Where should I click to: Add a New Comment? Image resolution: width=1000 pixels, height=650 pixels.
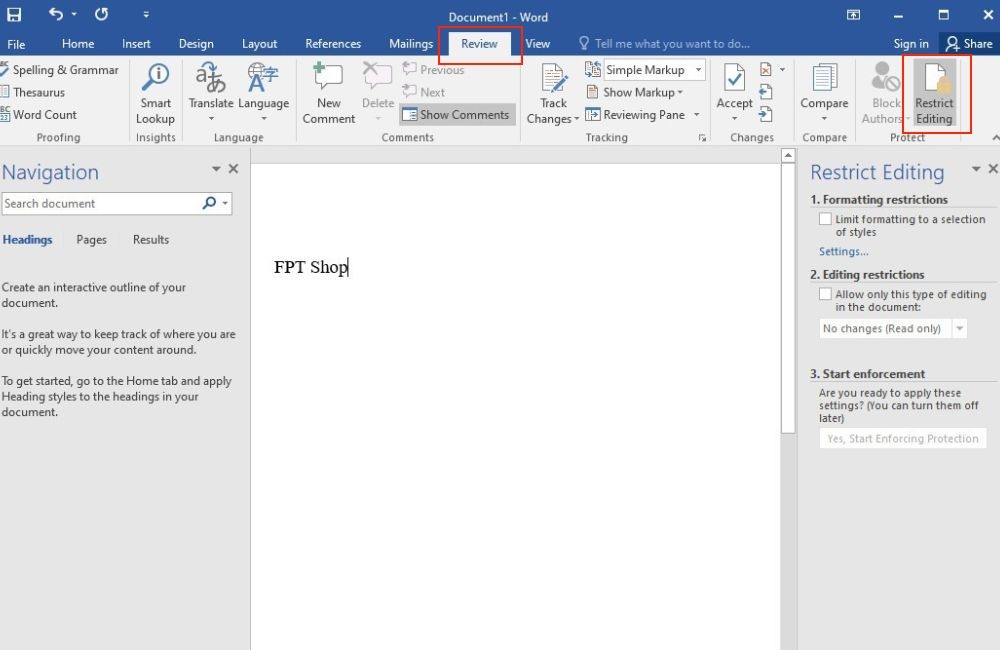click(x=328, y=93)
